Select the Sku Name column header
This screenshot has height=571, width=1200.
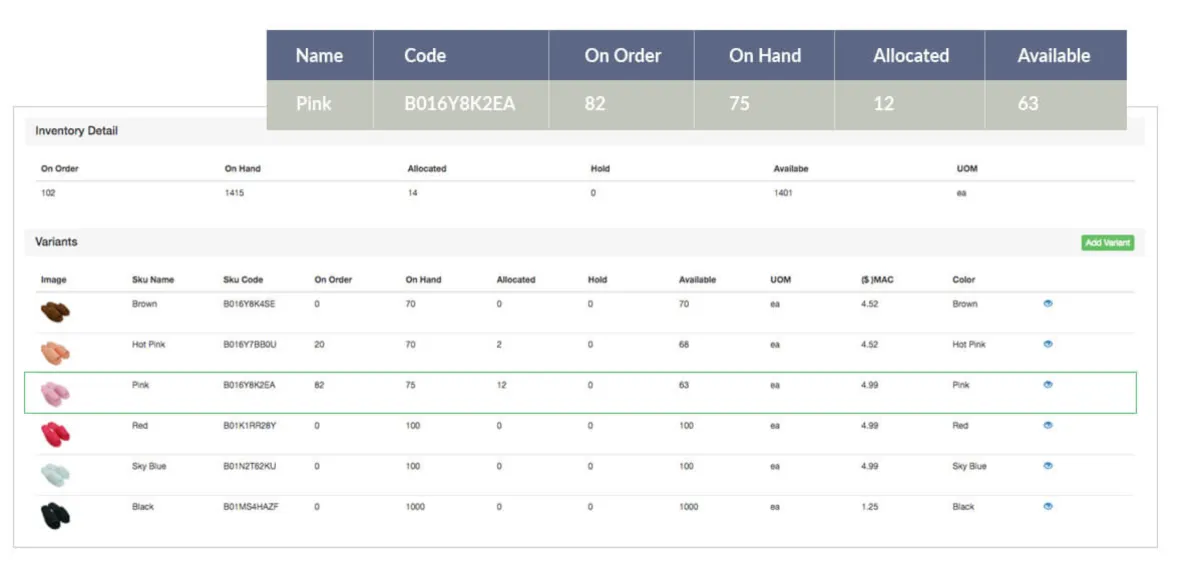click(152, 280)
